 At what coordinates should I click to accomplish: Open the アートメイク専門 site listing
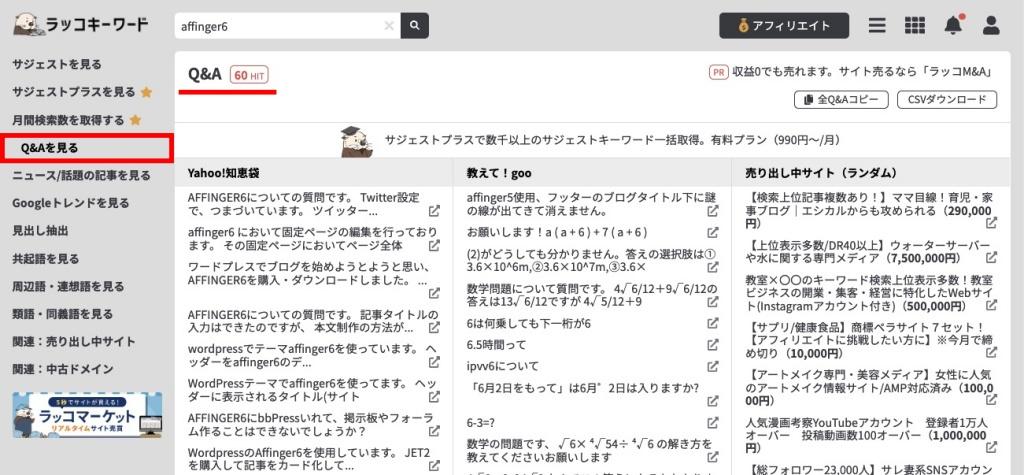pos(869,387)
